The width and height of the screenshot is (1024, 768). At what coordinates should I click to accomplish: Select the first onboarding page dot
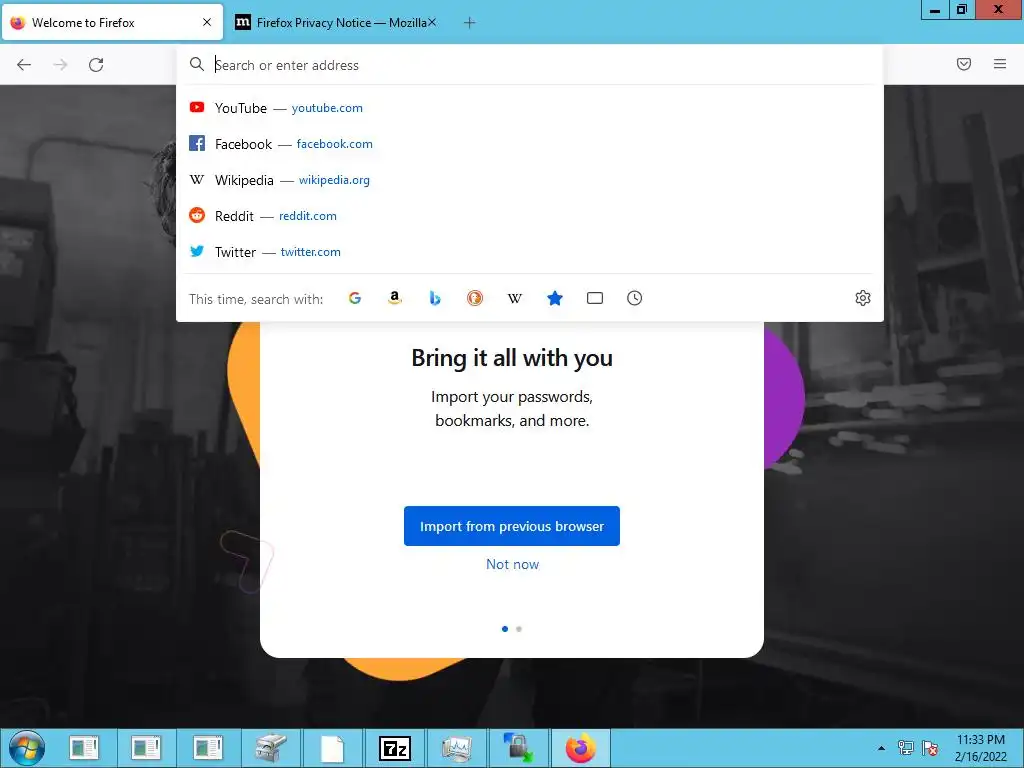click(x=505, y=629)
